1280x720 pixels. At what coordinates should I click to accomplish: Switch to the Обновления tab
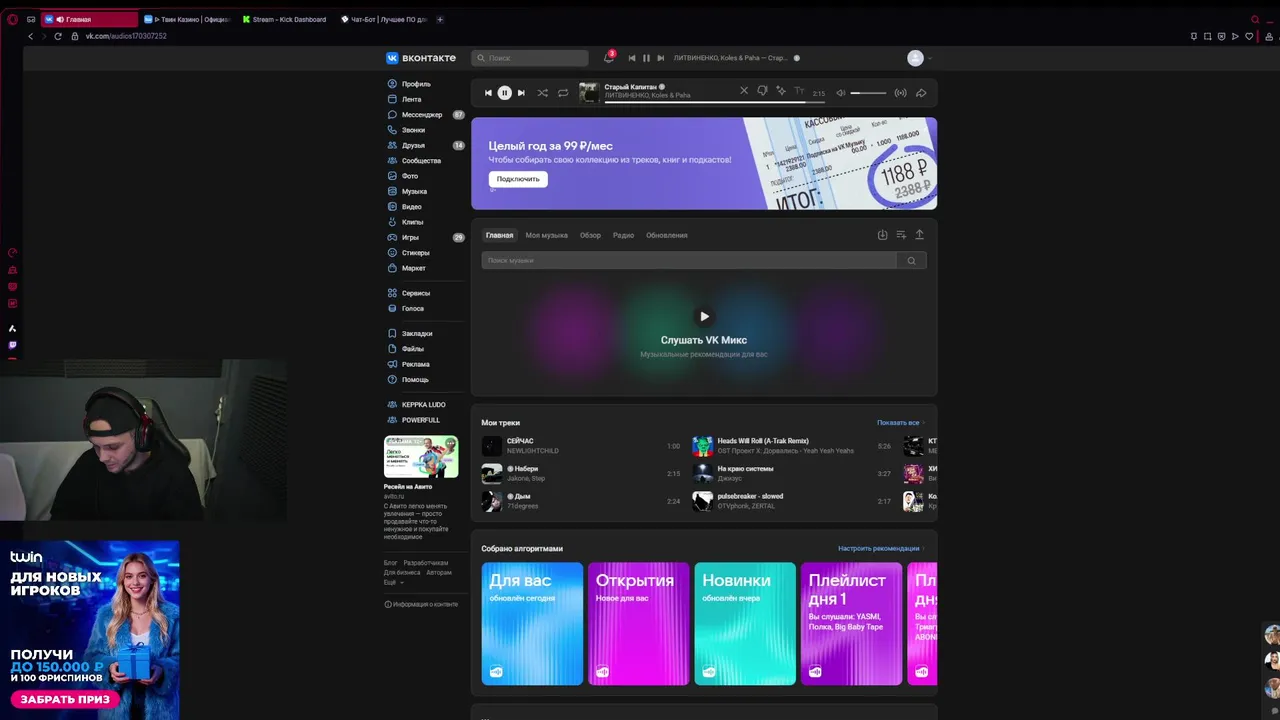[666, 235]
